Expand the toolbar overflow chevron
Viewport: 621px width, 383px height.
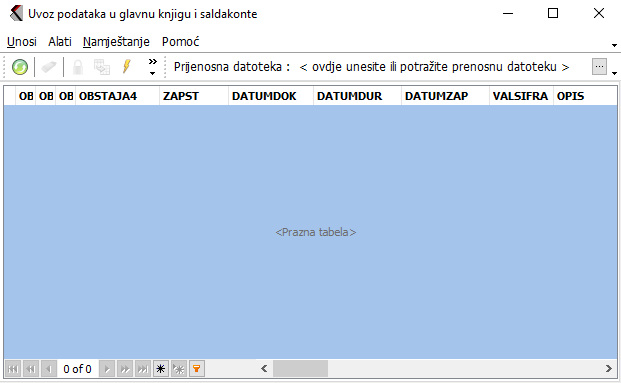click(x=152, y=67)
